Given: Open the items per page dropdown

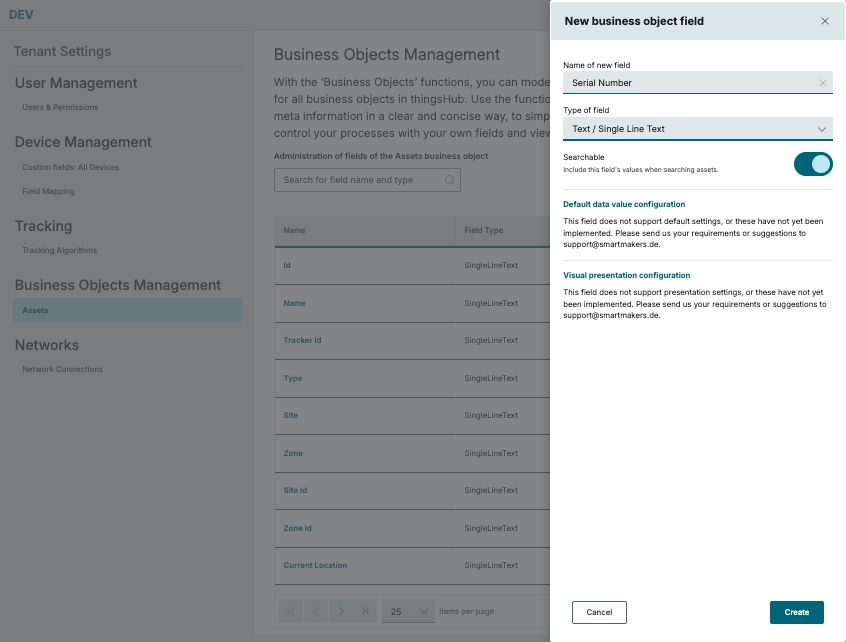Looking at the screenshot, I should tap(408, 611).
